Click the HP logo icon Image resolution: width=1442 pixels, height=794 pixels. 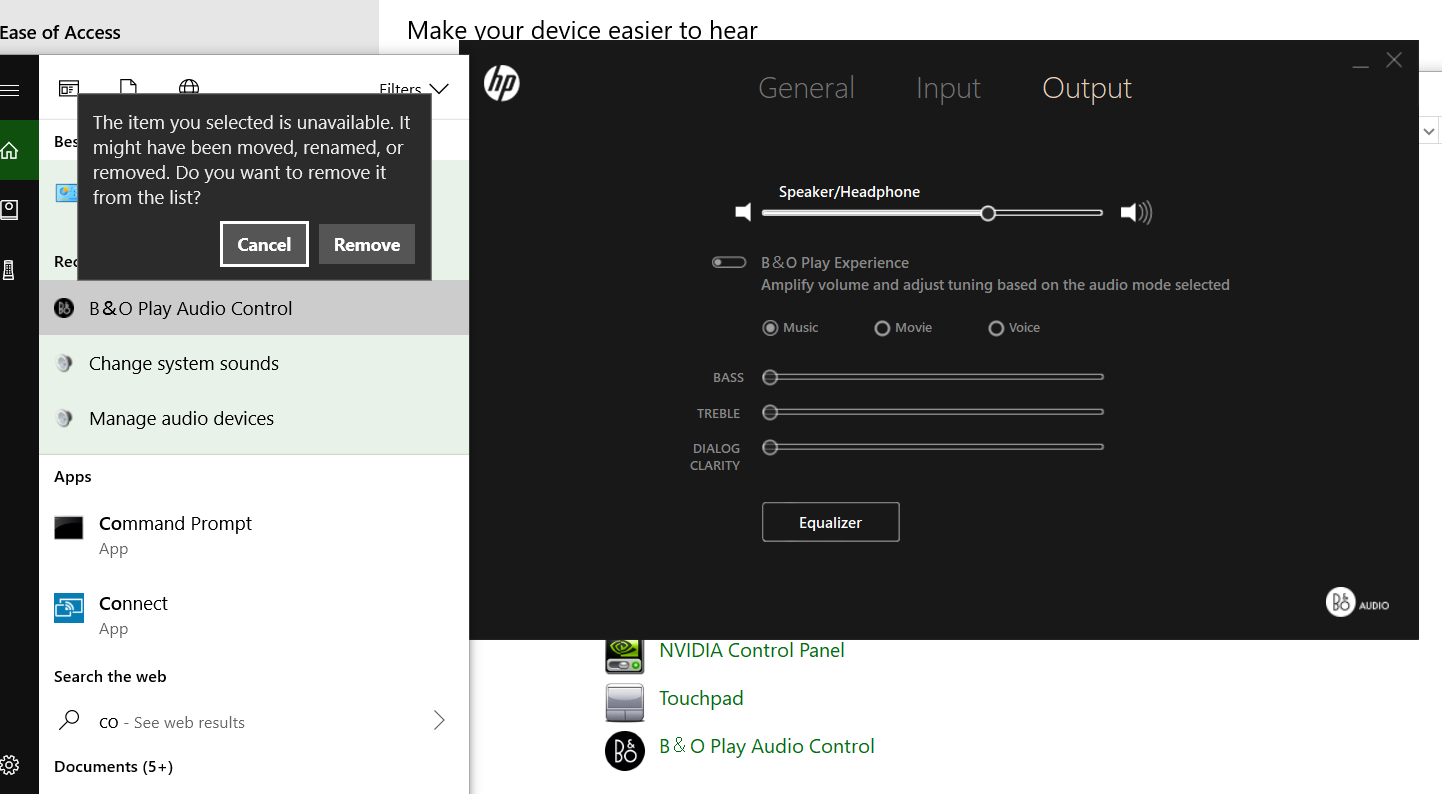502,83
